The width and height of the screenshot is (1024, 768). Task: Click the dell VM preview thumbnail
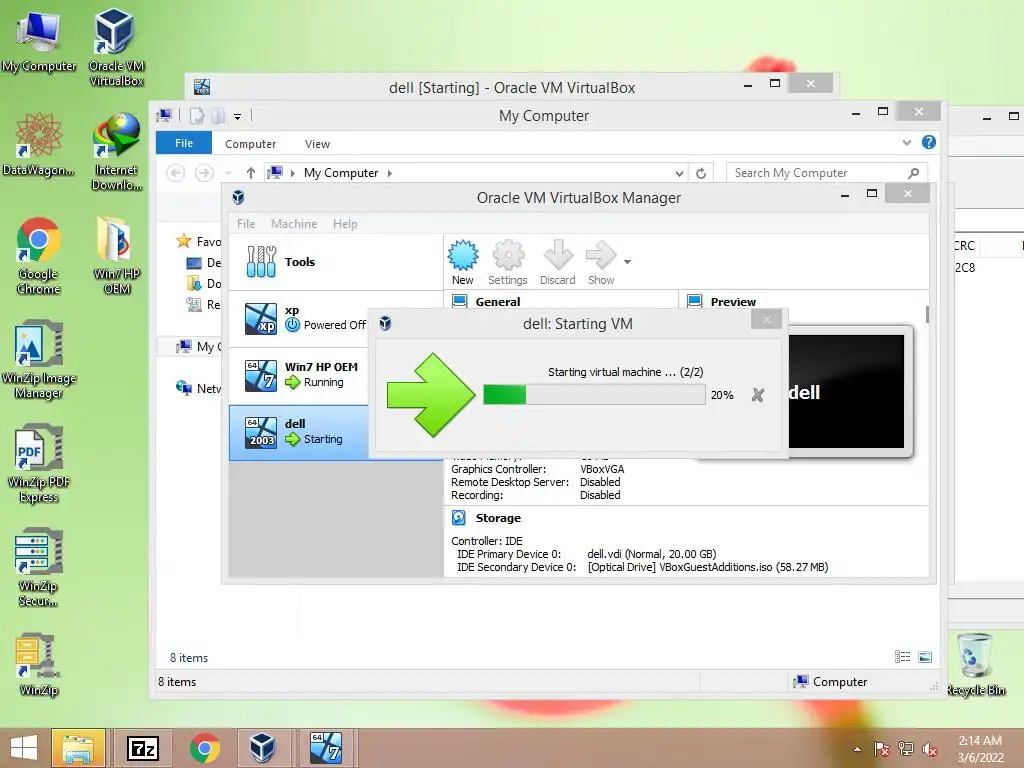click(x=846, y=392)
